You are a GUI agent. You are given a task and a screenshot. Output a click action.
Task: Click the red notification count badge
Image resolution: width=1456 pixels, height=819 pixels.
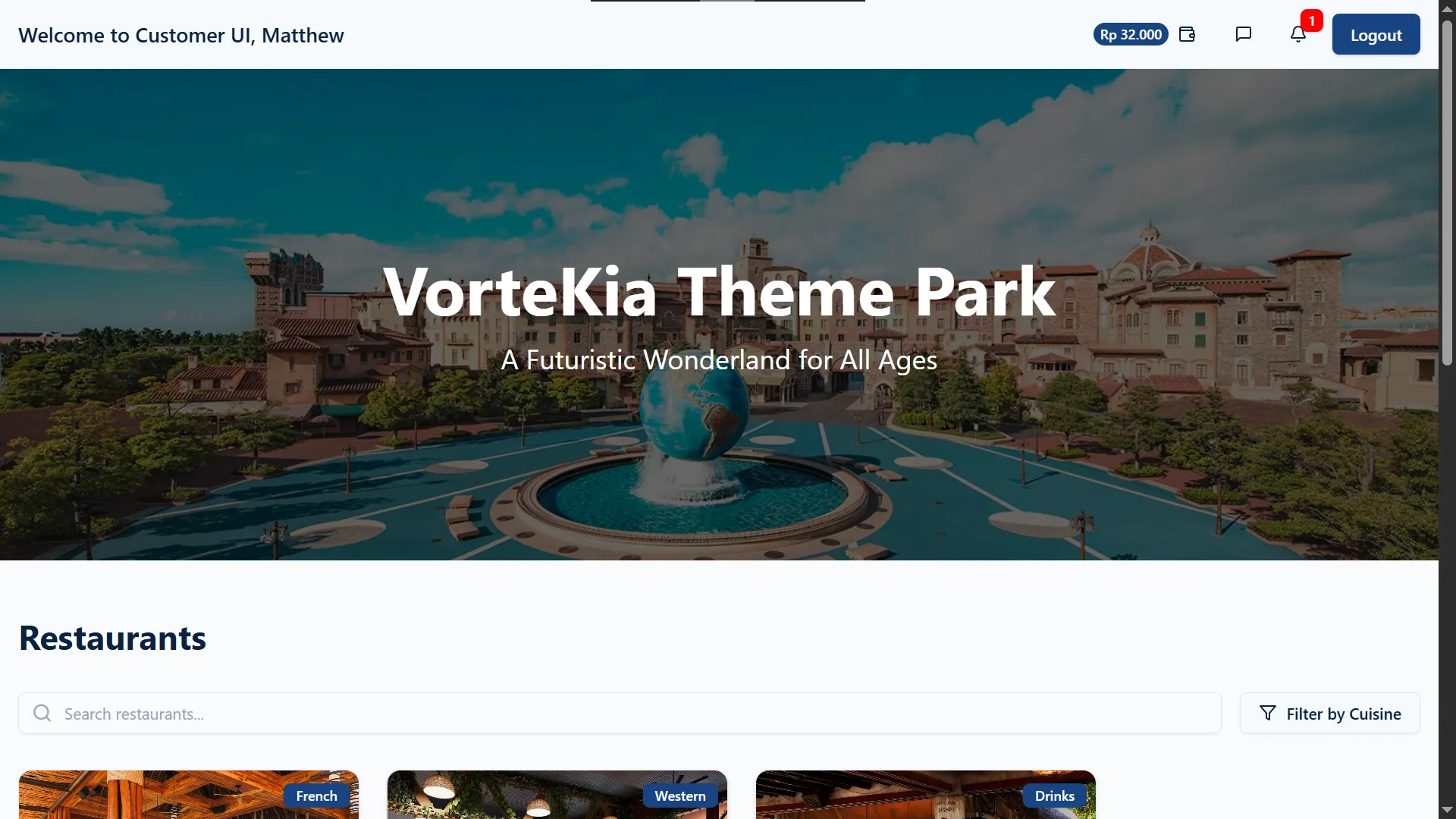pyautogui.click(x=1311, y=20)
